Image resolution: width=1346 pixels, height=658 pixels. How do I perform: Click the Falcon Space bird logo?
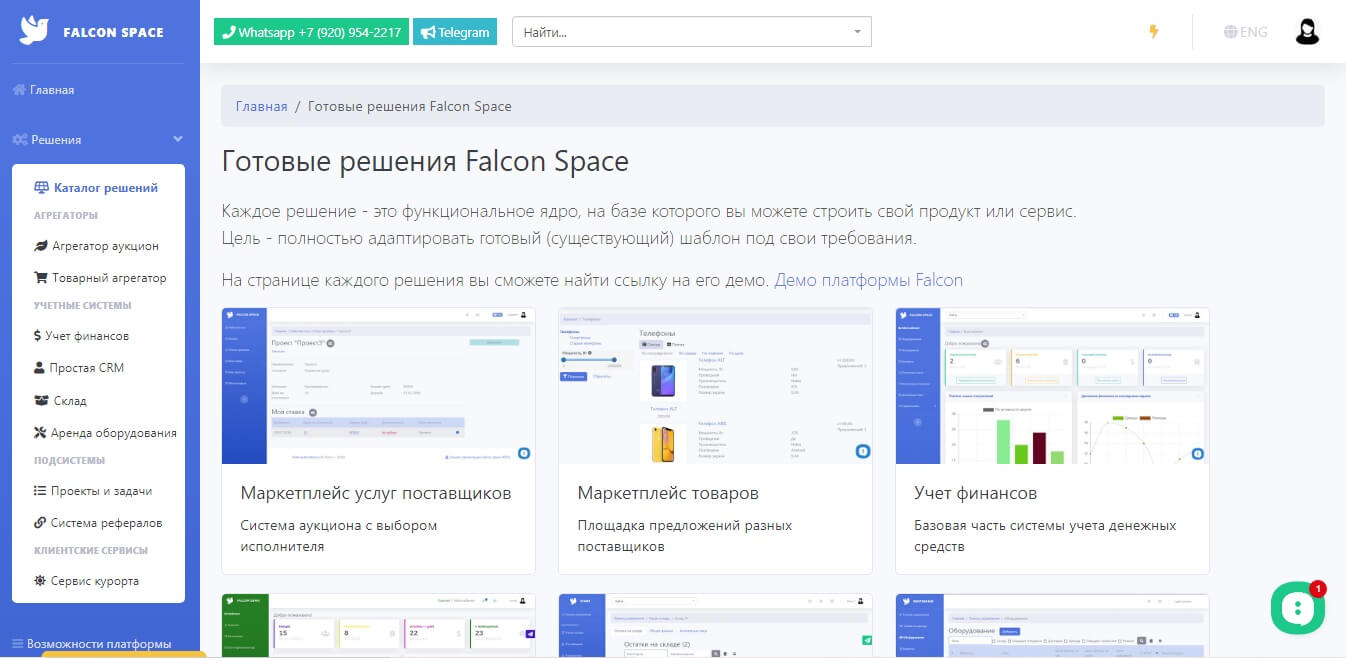tap(34, 31)
